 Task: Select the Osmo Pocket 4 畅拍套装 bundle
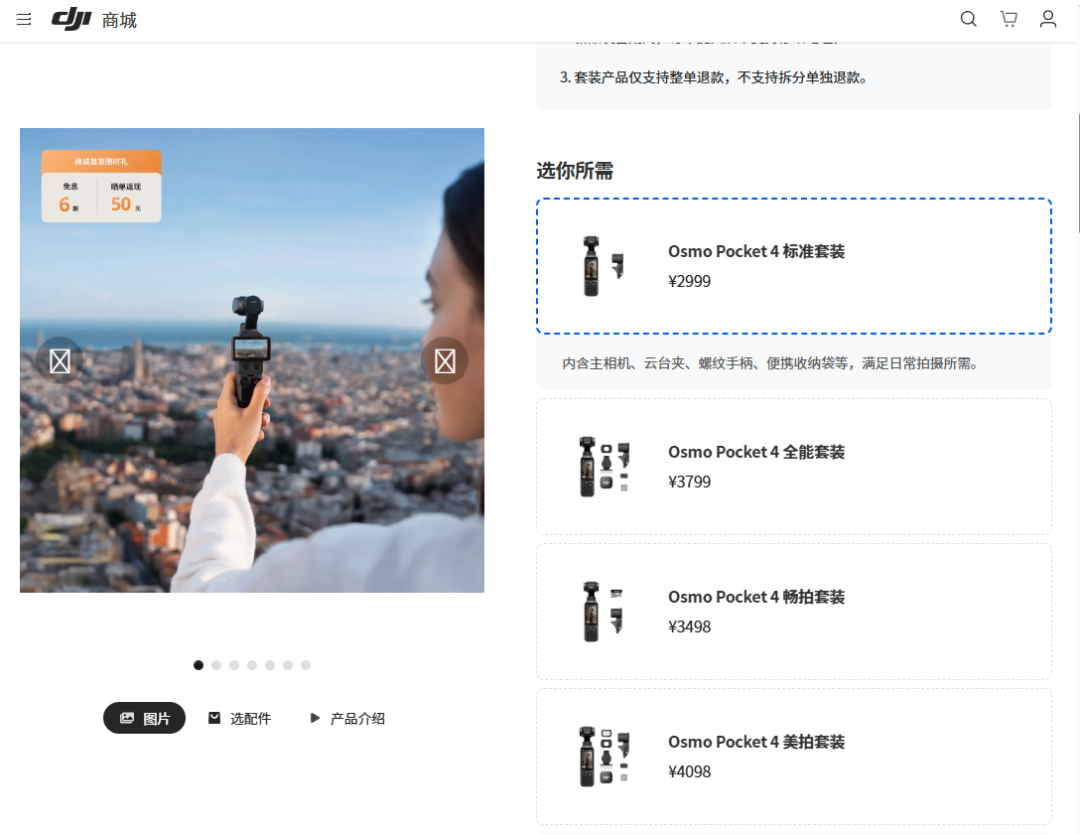coord(793,611)
